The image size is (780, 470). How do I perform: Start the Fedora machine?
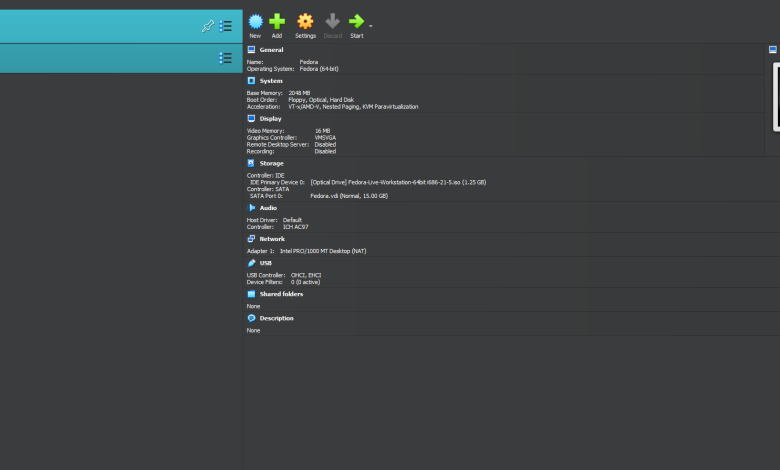357,26
